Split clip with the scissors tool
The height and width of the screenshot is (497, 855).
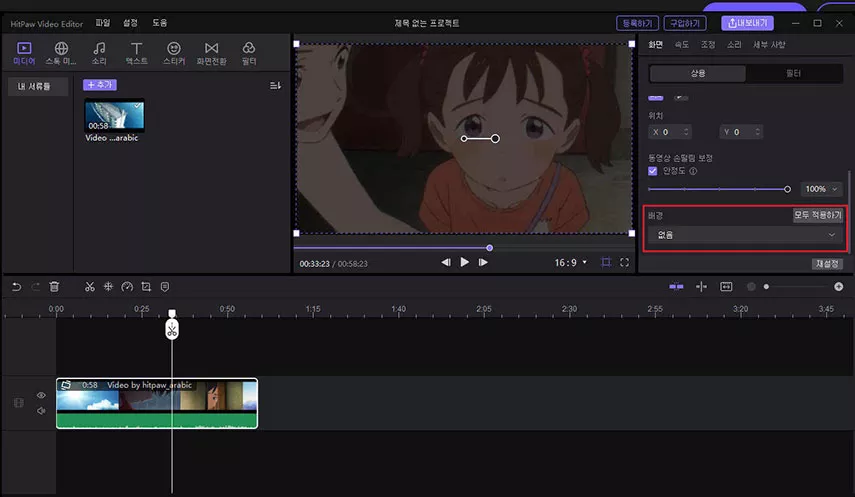pos(89,286)
